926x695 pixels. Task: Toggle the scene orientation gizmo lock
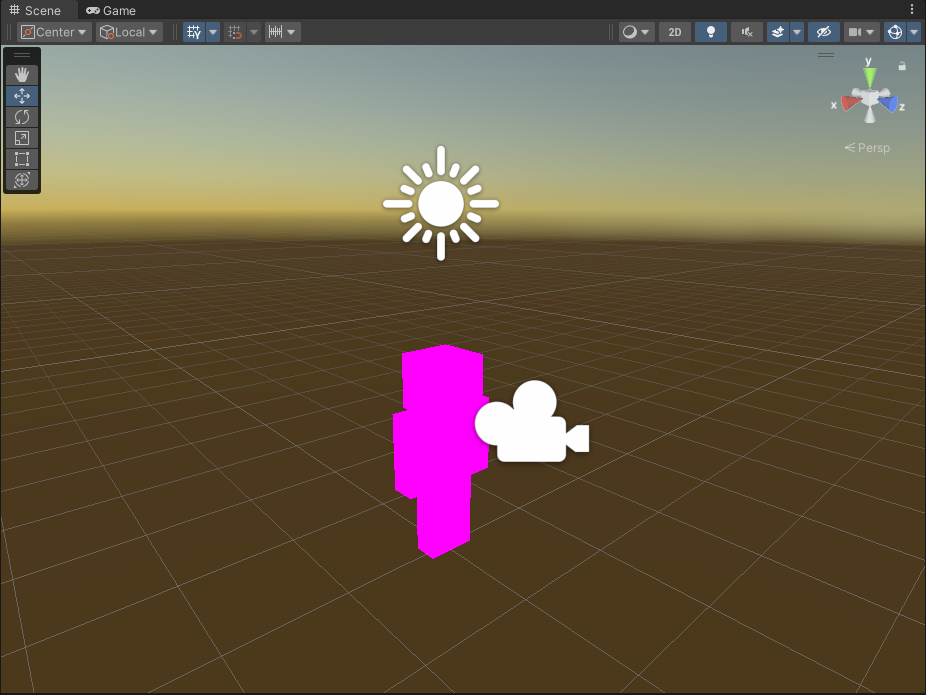pos(902,66)
